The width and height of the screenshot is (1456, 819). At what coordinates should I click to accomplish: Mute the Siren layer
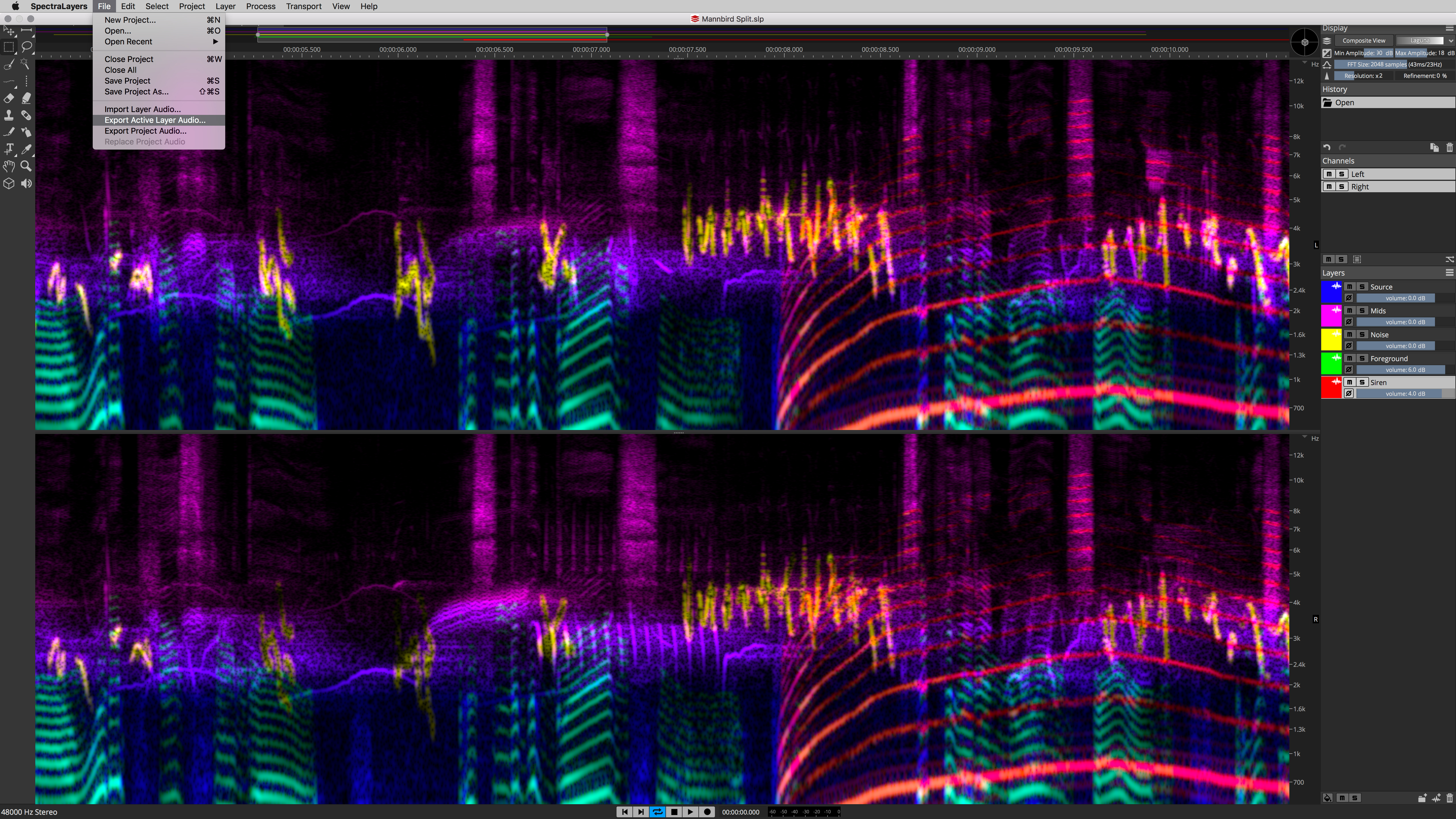click(1349, 382)
